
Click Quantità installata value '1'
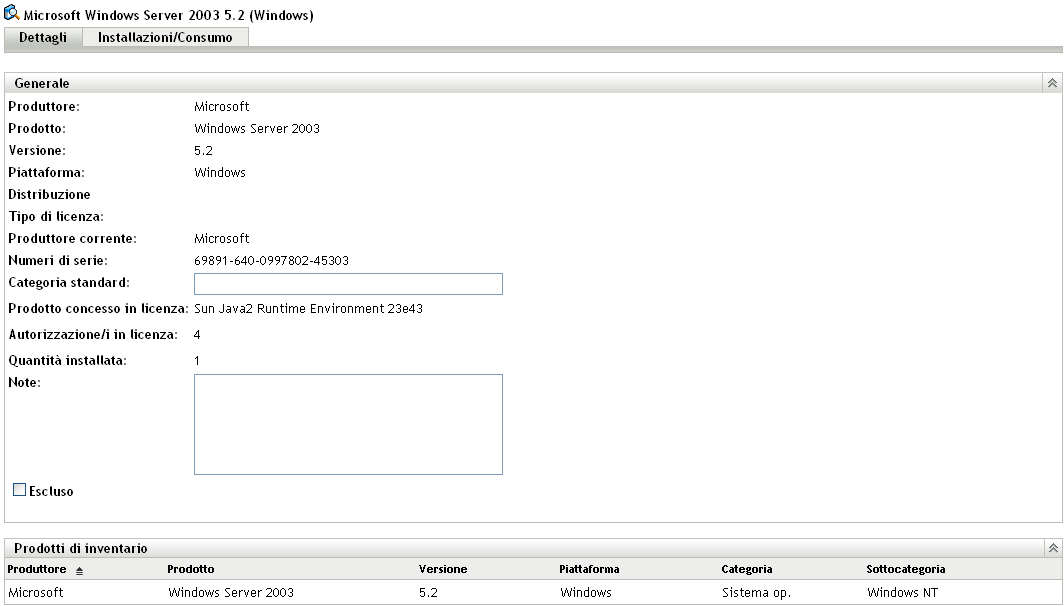(x=197, y=360)
